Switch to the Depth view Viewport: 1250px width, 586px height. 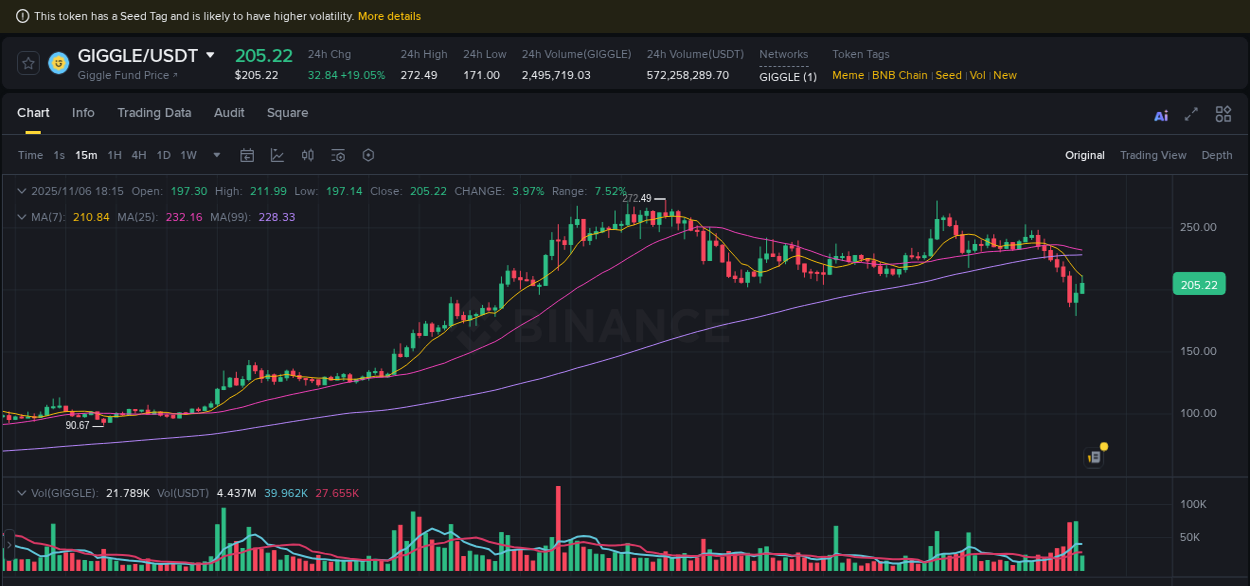1217,155
